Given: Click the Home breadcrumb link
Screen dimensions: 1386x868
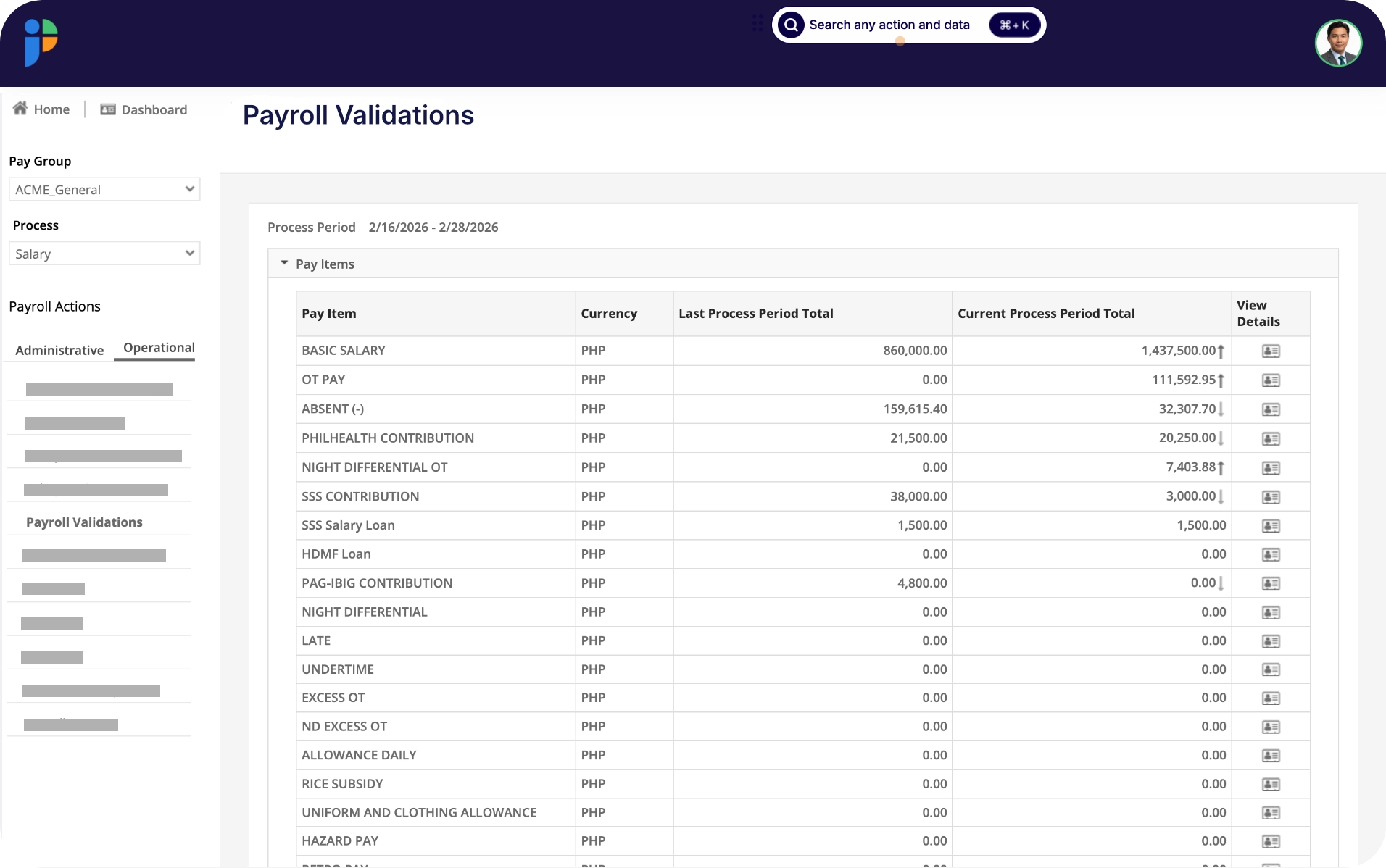Looking at the screenshot, I should tap(51, 108).
